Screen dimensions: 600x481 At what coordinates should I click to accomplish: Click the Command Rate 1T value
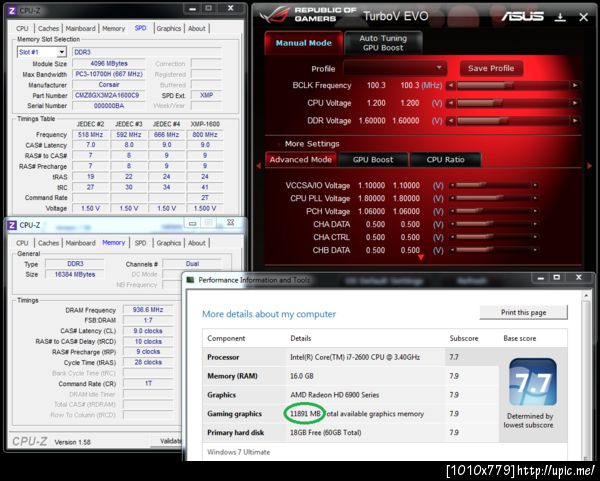[x=148, y=383]
